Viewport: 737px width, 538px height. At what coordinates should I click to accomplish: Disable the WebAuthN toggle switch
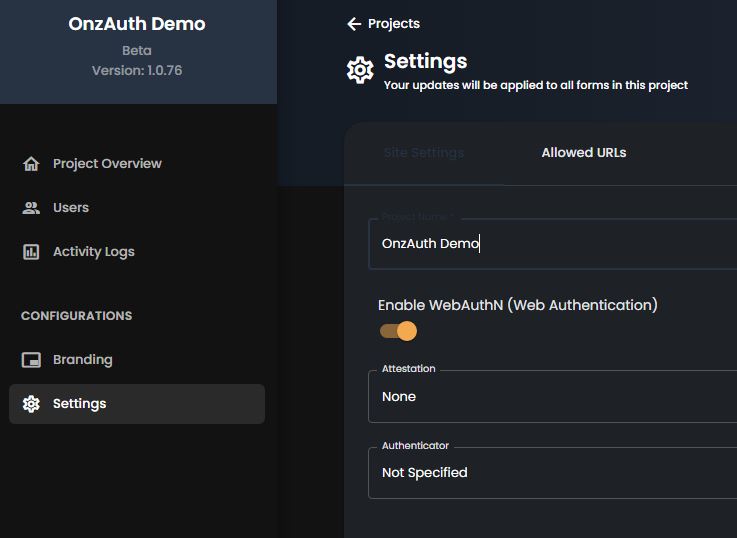point(398,331)
